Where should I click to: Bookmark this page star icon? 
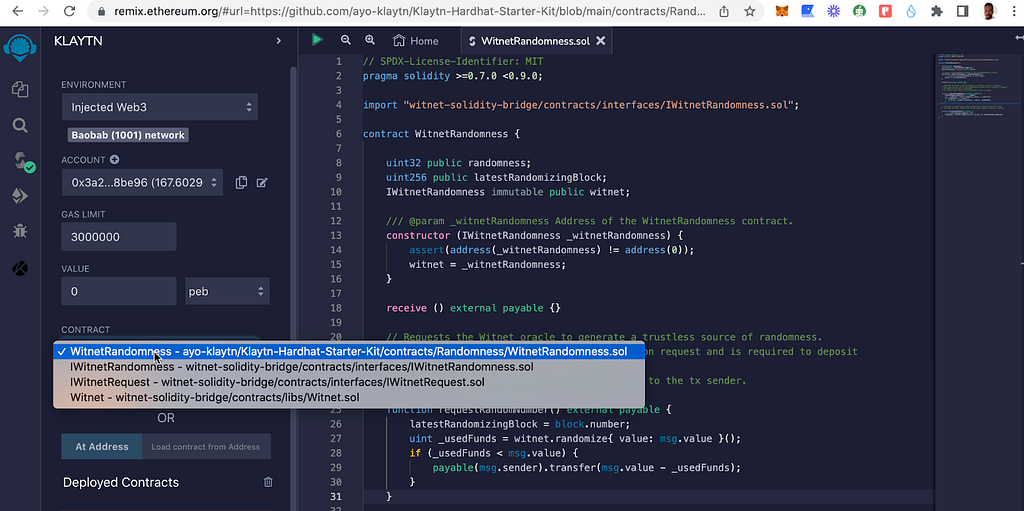tap(750, 12)
